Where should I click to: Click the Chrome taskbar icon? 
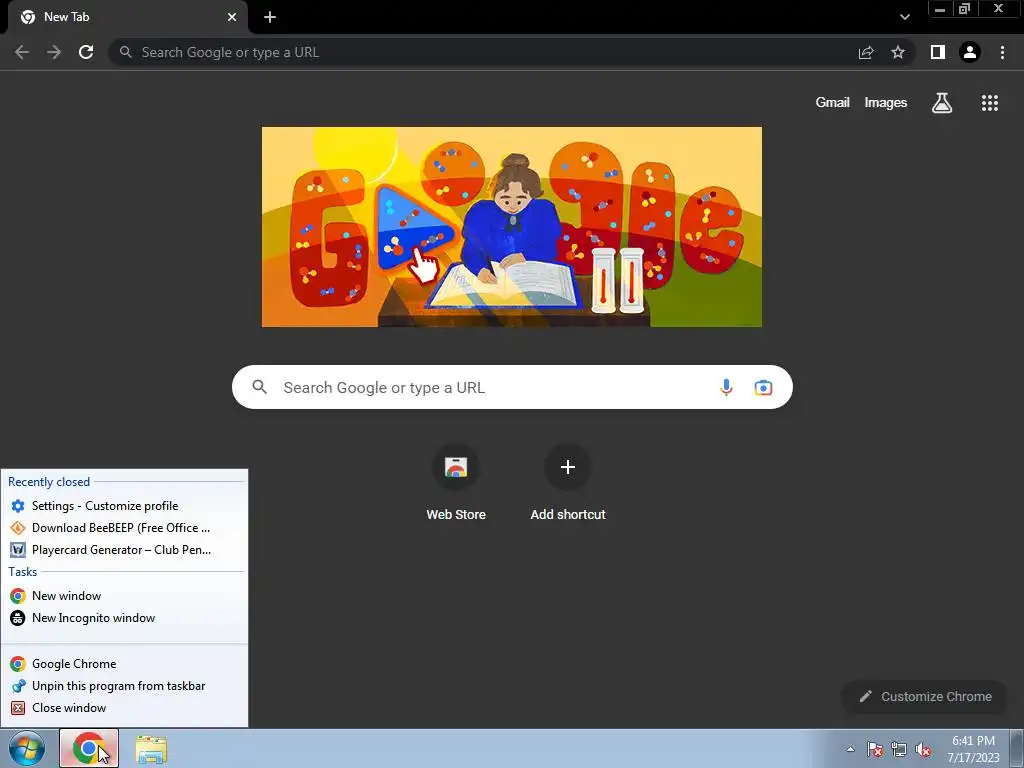coord(89,748)
